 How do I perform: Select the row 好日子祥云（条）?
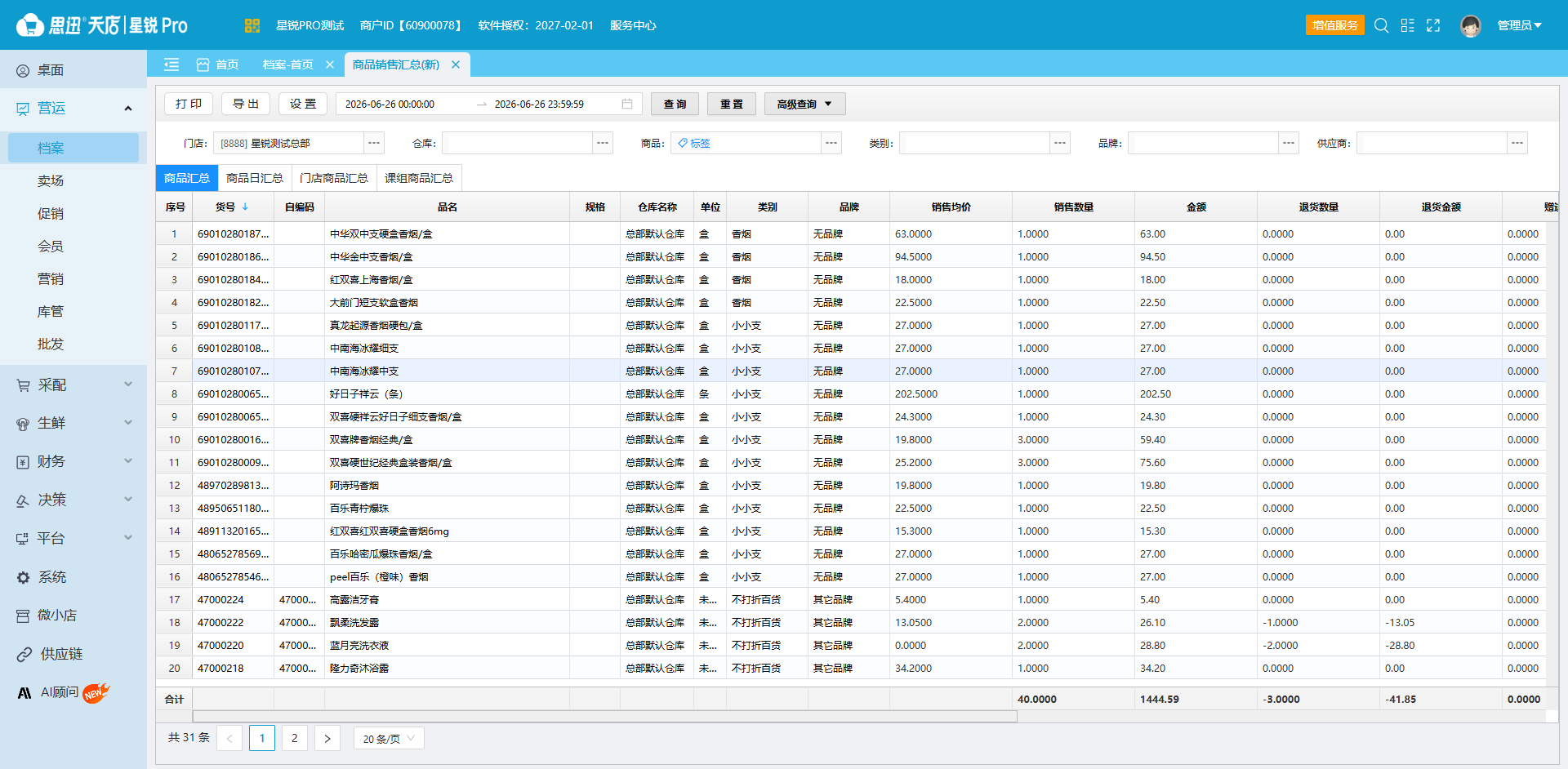pos(849,393)
